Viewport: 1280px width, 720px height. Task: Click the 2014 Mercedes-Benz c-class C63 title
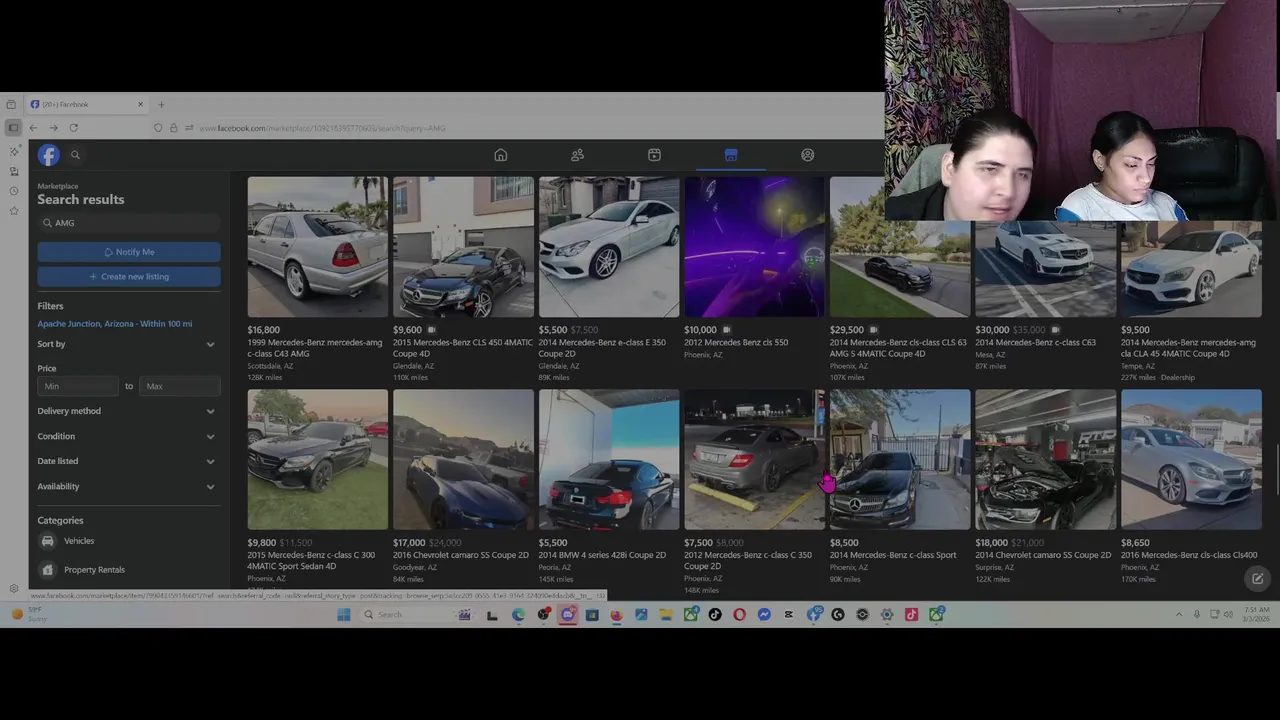pos(1035,342)
